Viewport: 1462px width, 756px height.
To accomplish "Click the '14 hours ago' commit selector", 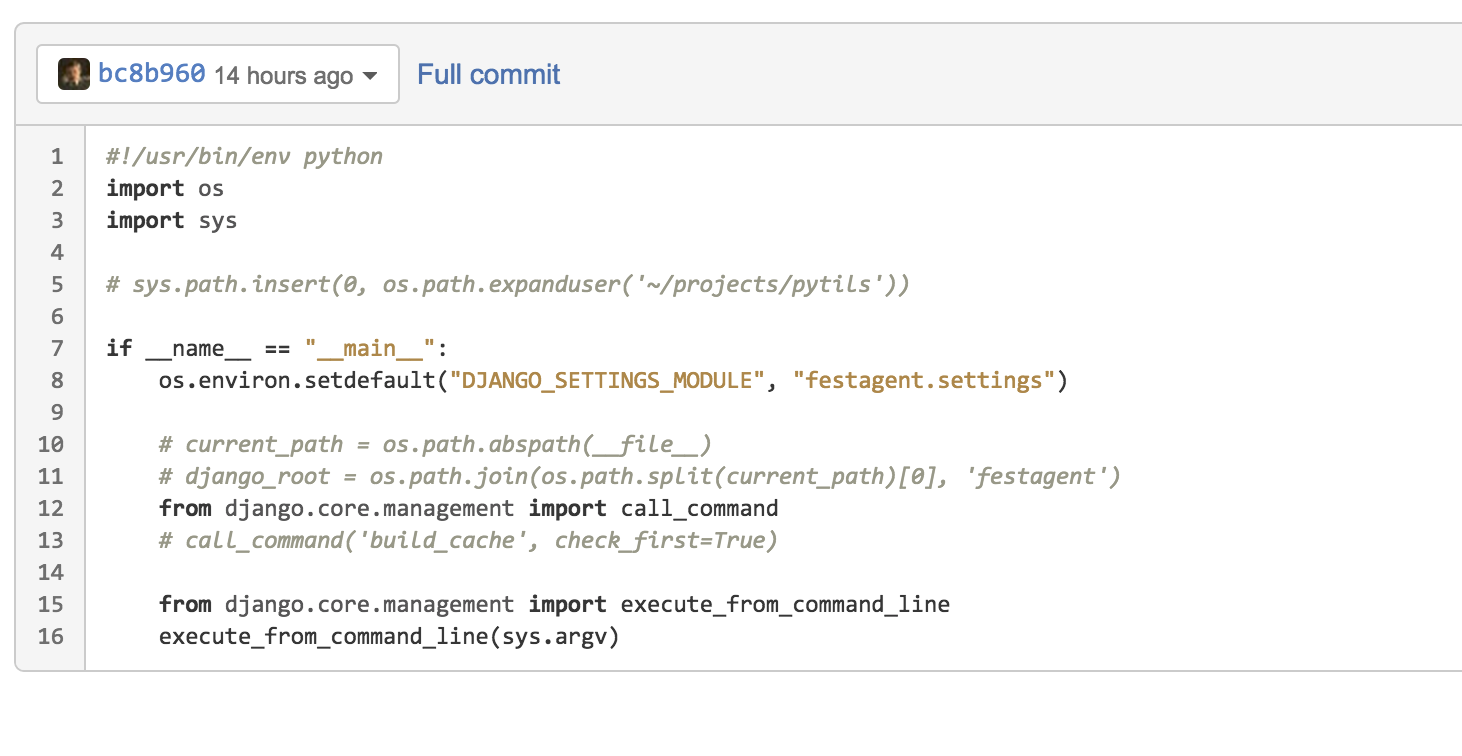I will click(283, 75).
